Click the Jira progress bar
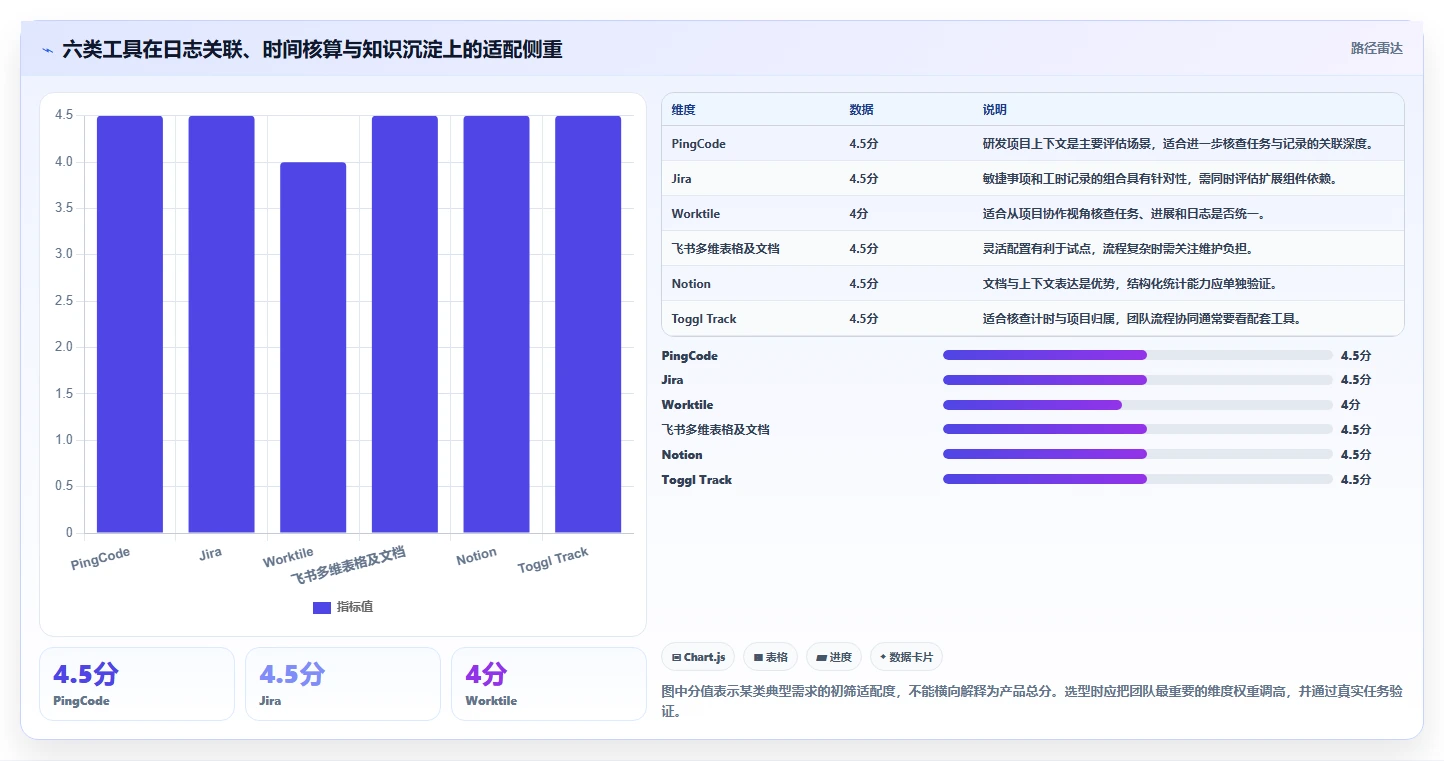The height and width of the screenshot is (761, 1444). 1137,380
